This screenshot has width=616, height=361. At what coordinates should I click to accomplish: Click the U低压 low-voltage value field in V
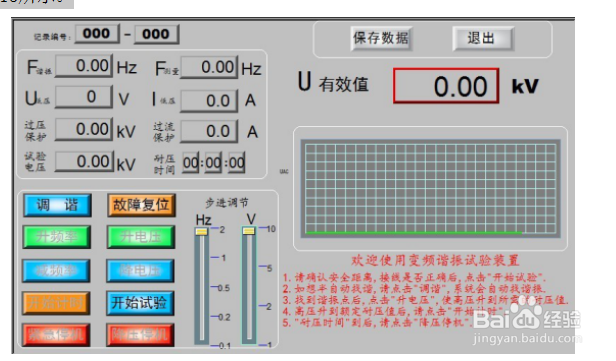tap(84, 97)
